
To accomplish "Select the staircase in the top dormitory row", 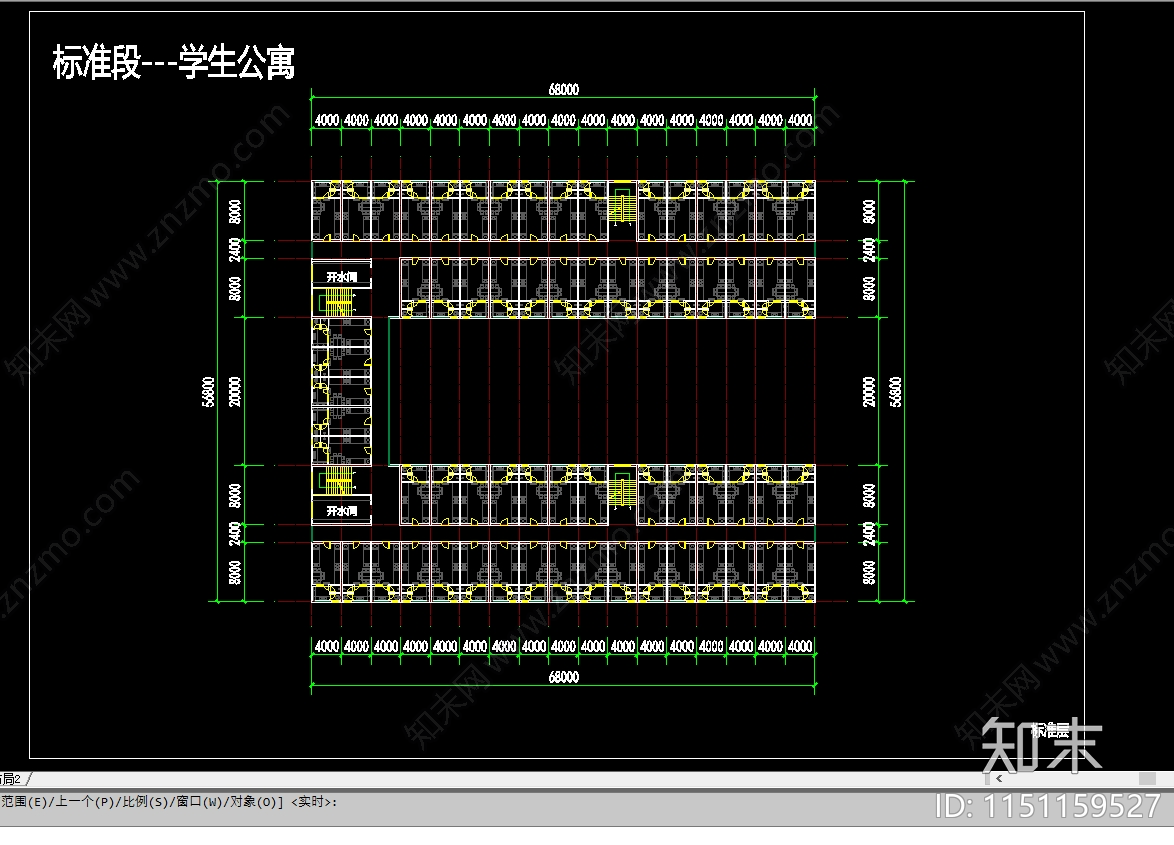I will 622,207.
